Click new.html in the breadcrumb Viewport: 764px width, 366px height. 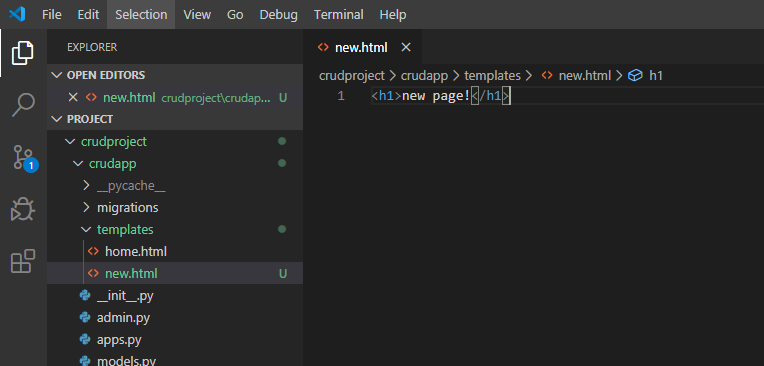point(584,76)
